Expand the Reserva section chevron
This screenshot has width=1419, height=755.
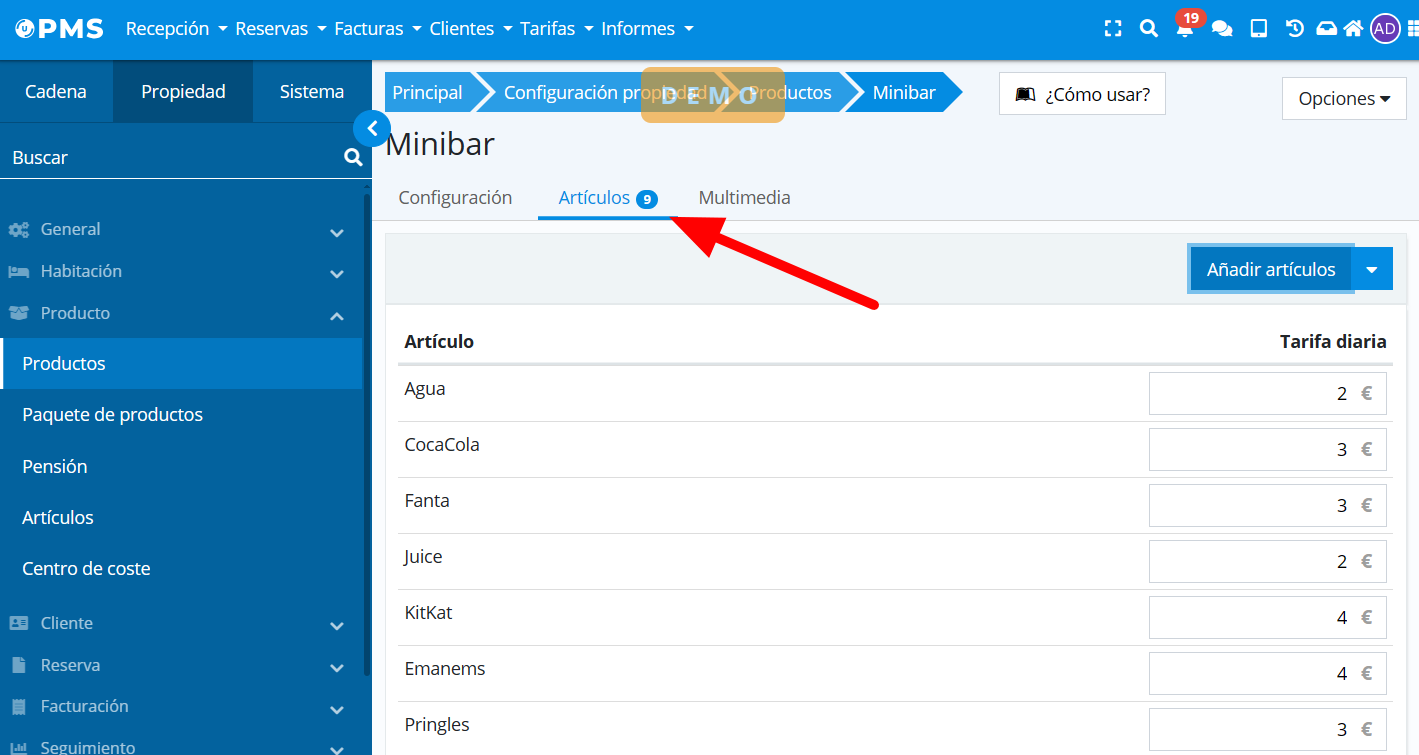coord(337,667)
